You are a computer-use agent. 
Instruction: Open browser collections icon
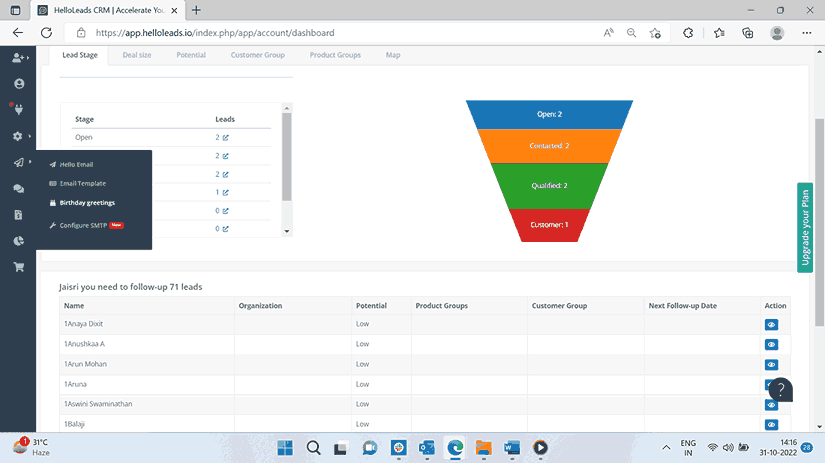pos(748,33)
